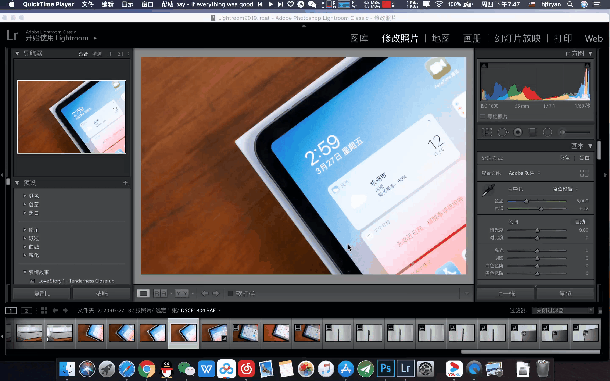Viewport: 610px width, 381px height.
Task: Collapse the Presets panel
Action: (17, 183)
